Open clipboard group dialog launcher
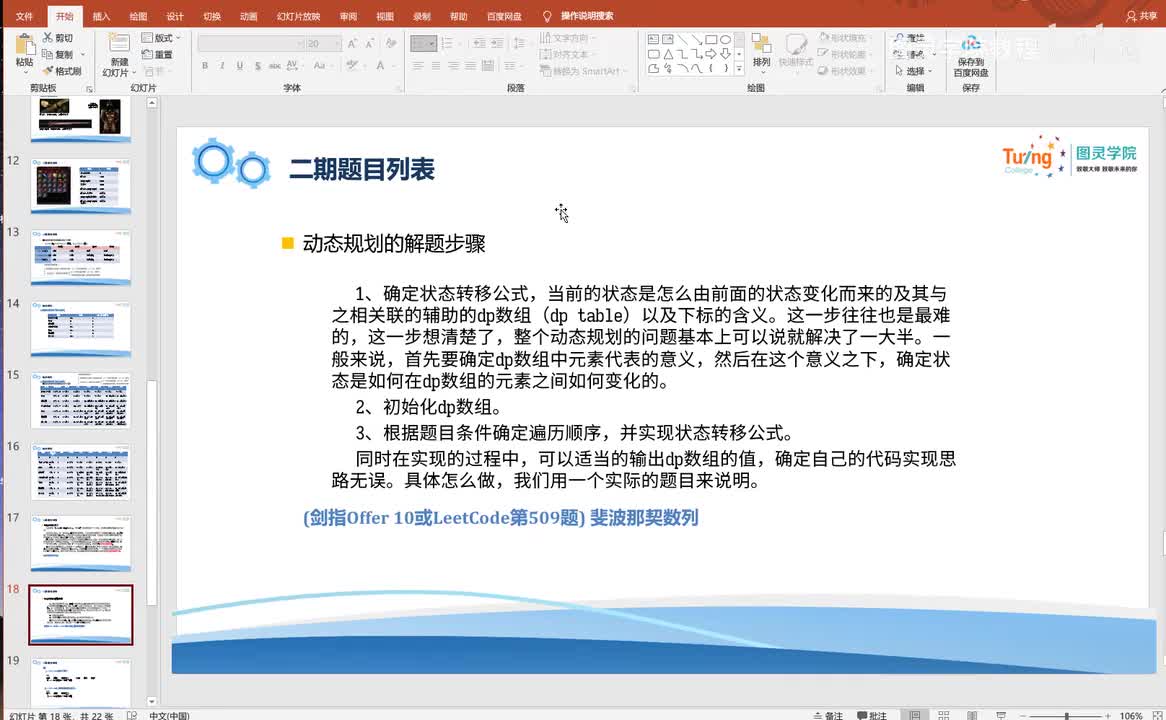 89,89
